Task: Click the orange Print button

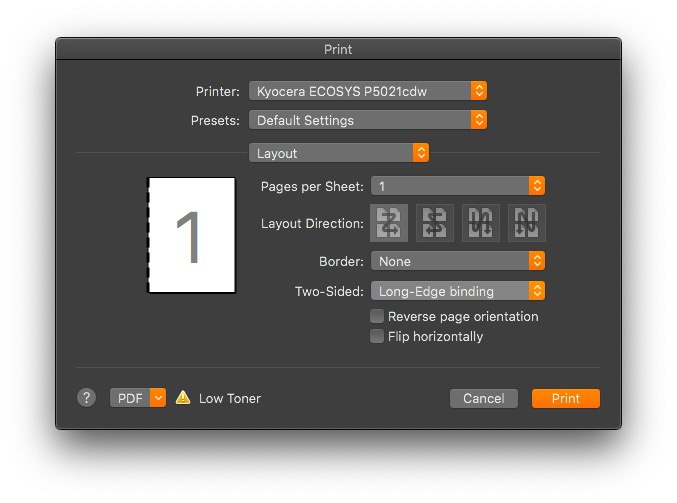Action: [566, 398]
